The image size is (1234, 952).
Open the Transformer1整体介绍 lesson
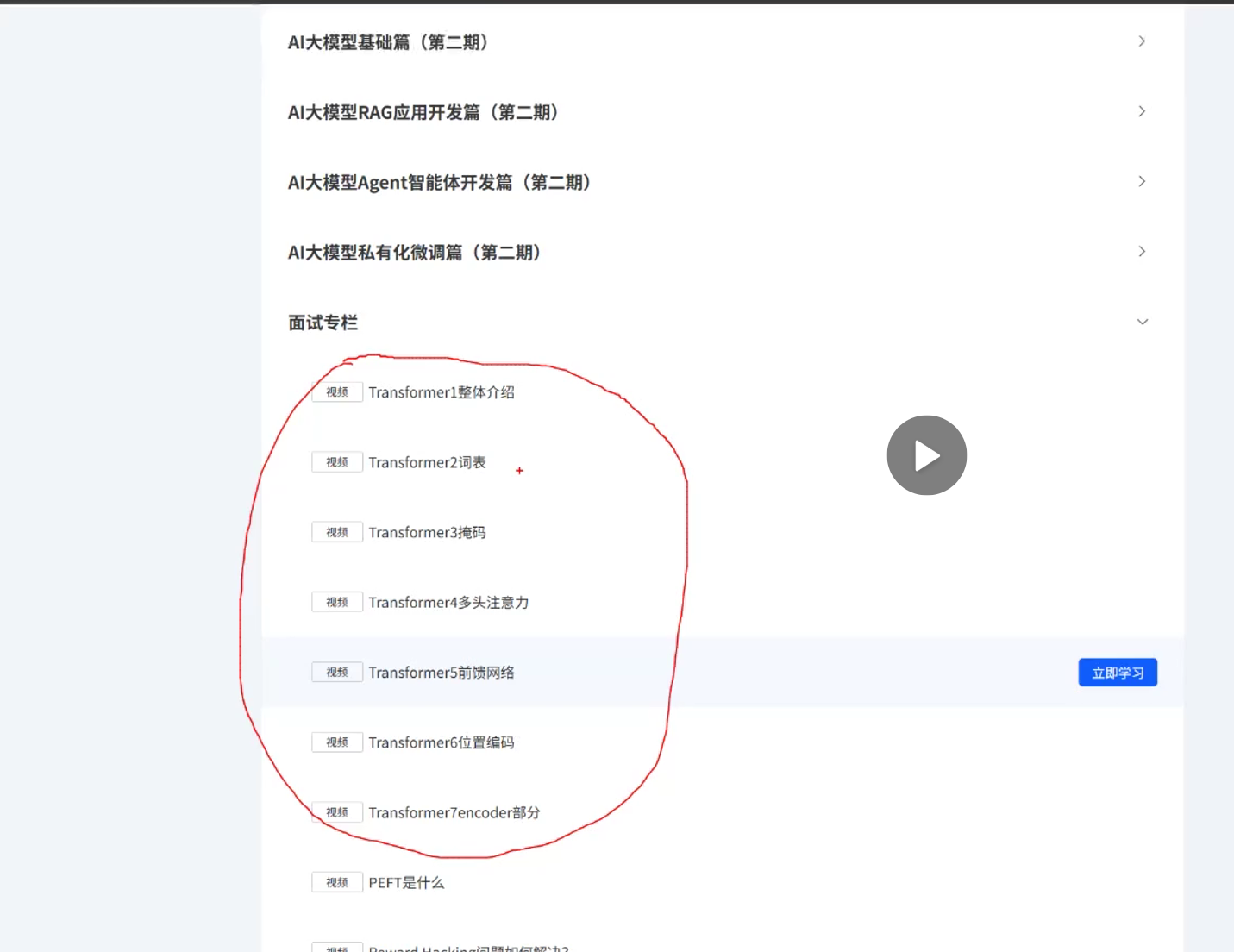[442, 391]
